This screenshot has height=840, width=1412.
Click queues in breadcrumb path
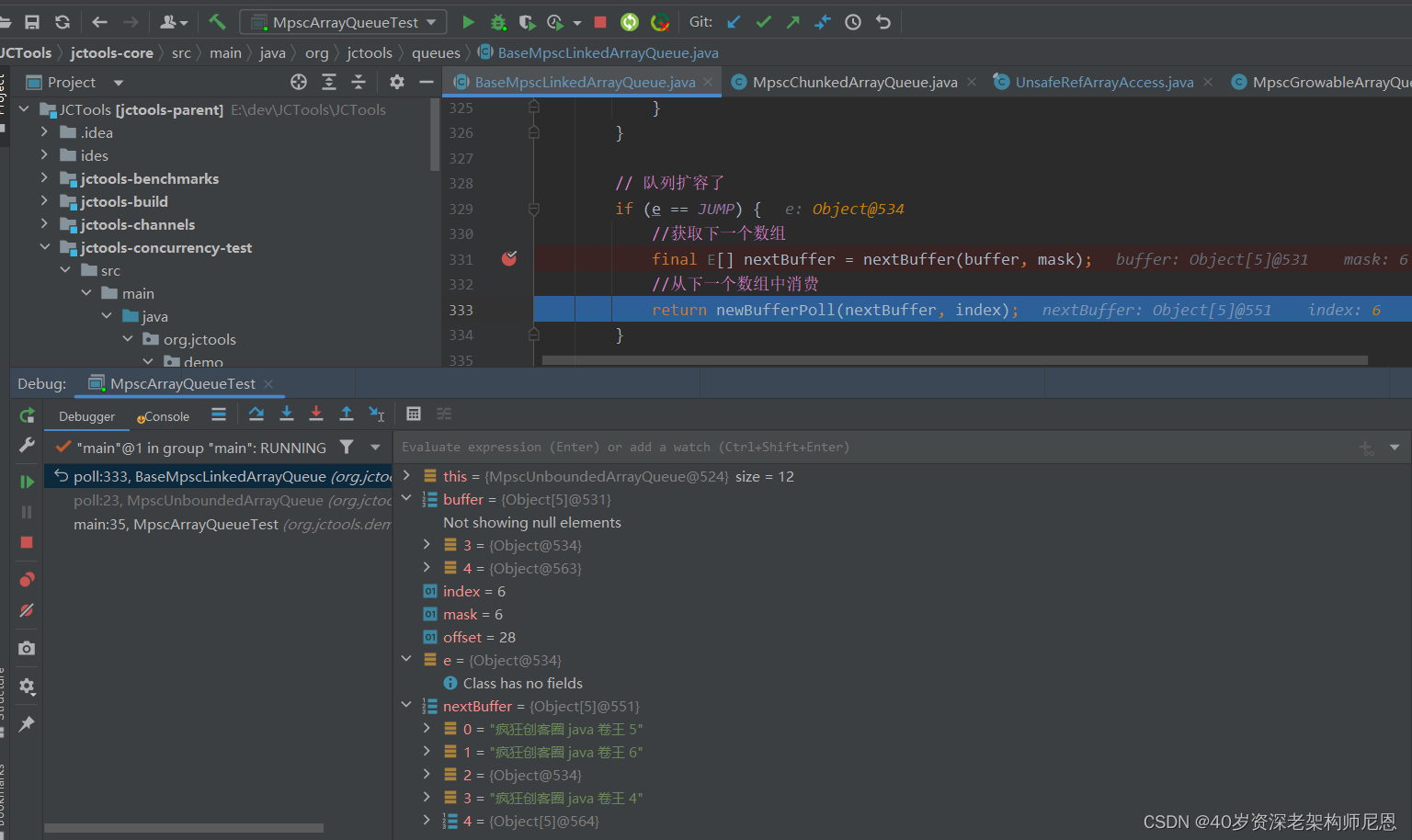coord(436,53)
